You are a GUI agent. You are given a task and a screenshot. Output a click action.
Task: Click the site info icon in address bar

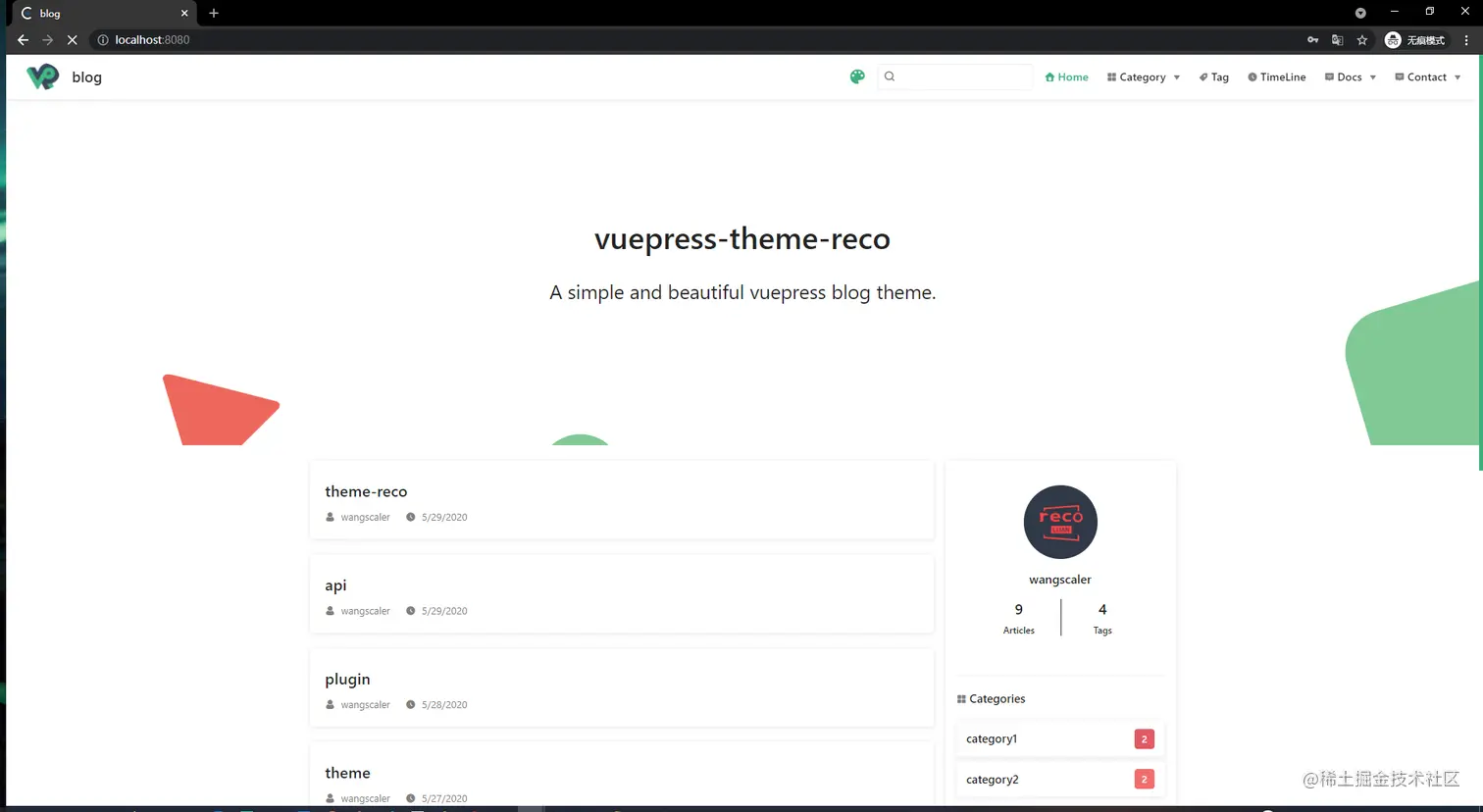[102, 40]
